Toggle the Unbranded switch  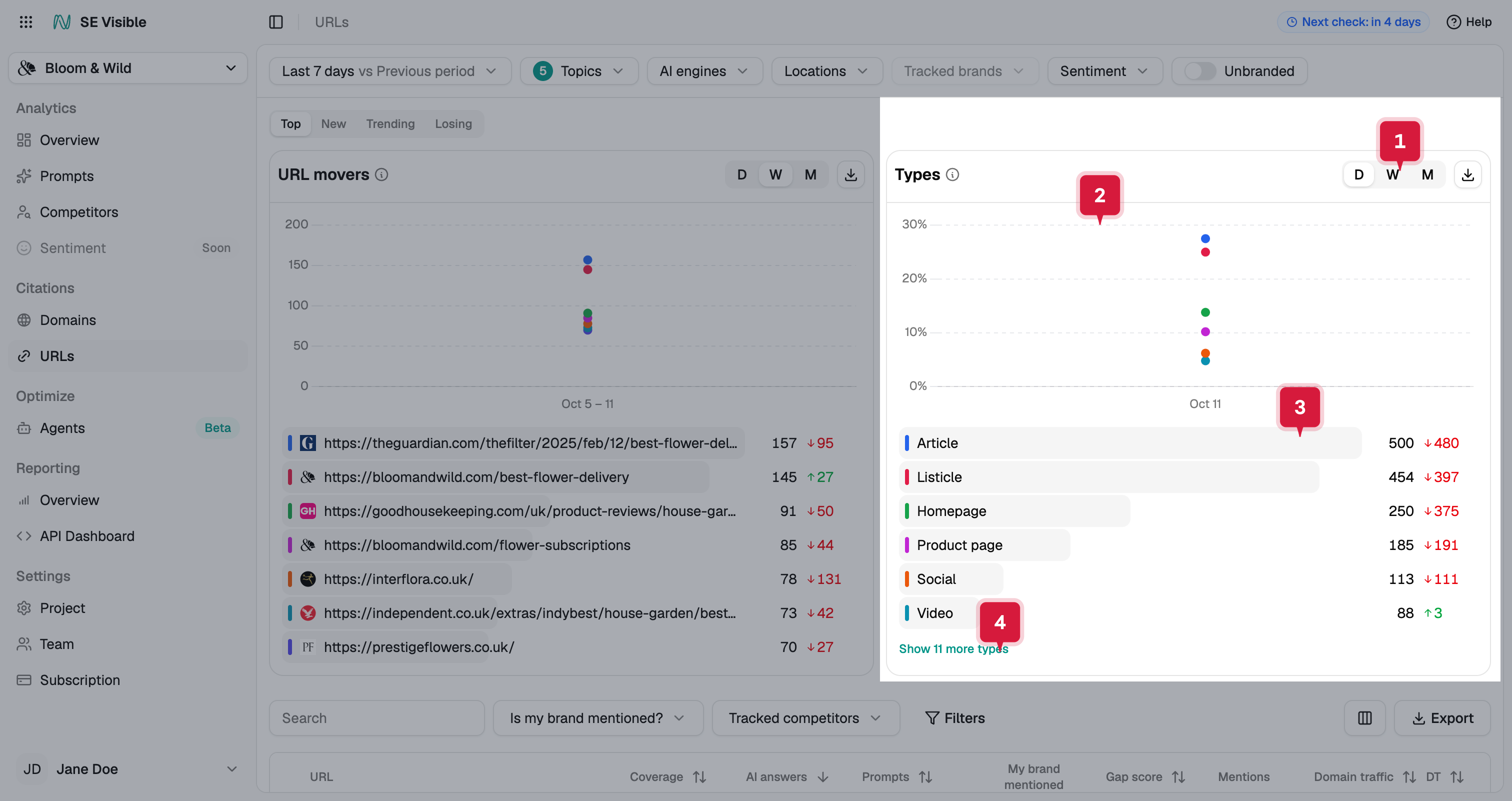(1199, 71)
